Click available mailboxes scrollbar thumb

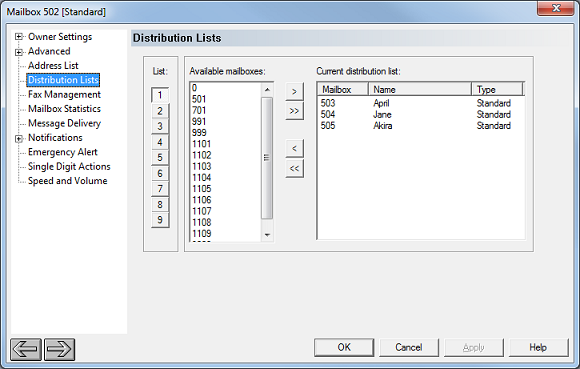[267, 158]
